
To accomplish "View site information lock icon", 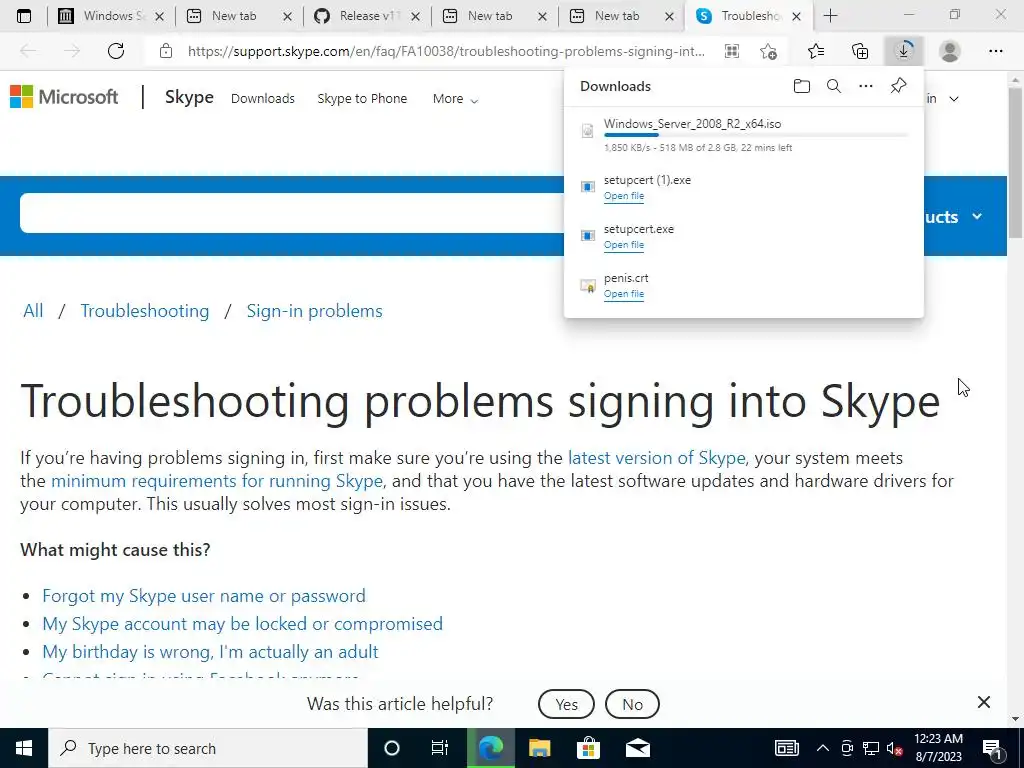I will point(166,51).
